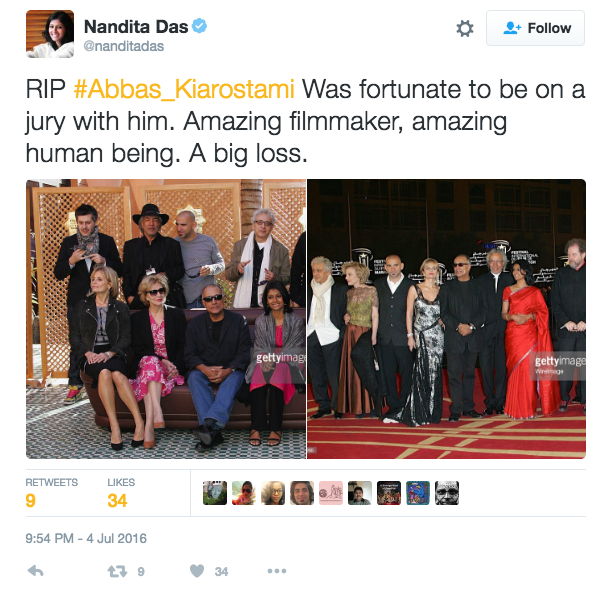Open the @nanditadas handle link
This screenshot has width=611, height=595.
pos(124,46)
